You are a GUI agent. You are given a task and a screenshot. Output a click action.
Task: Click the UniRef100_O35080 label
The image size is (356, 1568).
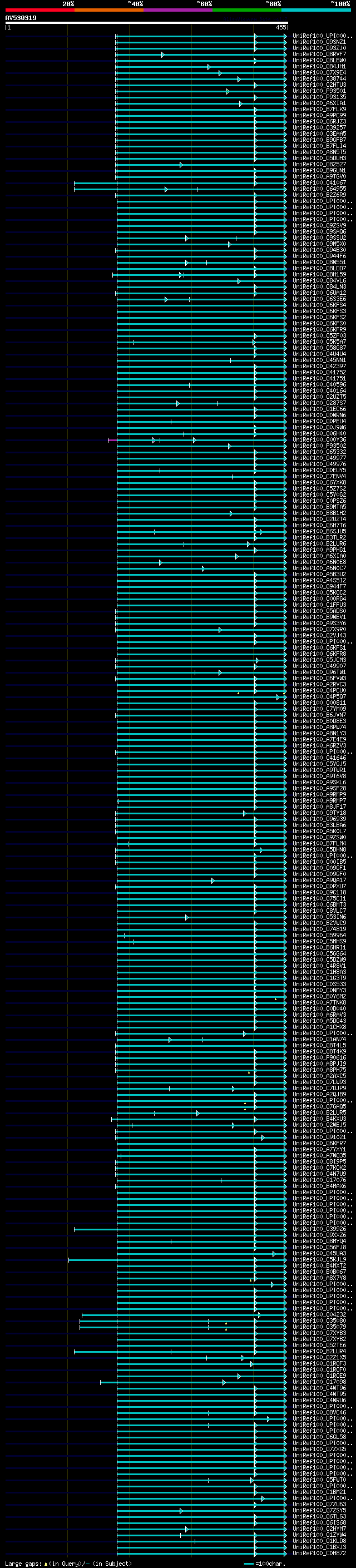point(319,1320)
